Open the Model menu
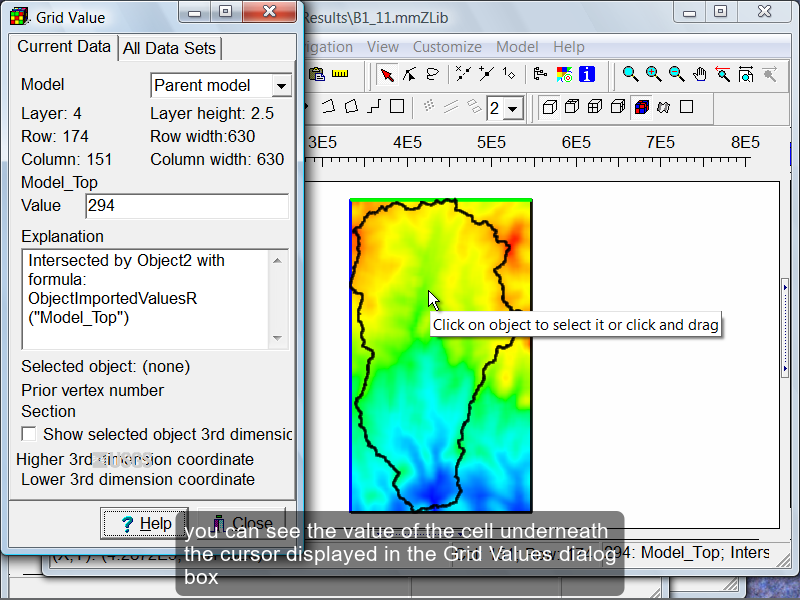Screen dimensions: 800x600 [x=517, y=47]
